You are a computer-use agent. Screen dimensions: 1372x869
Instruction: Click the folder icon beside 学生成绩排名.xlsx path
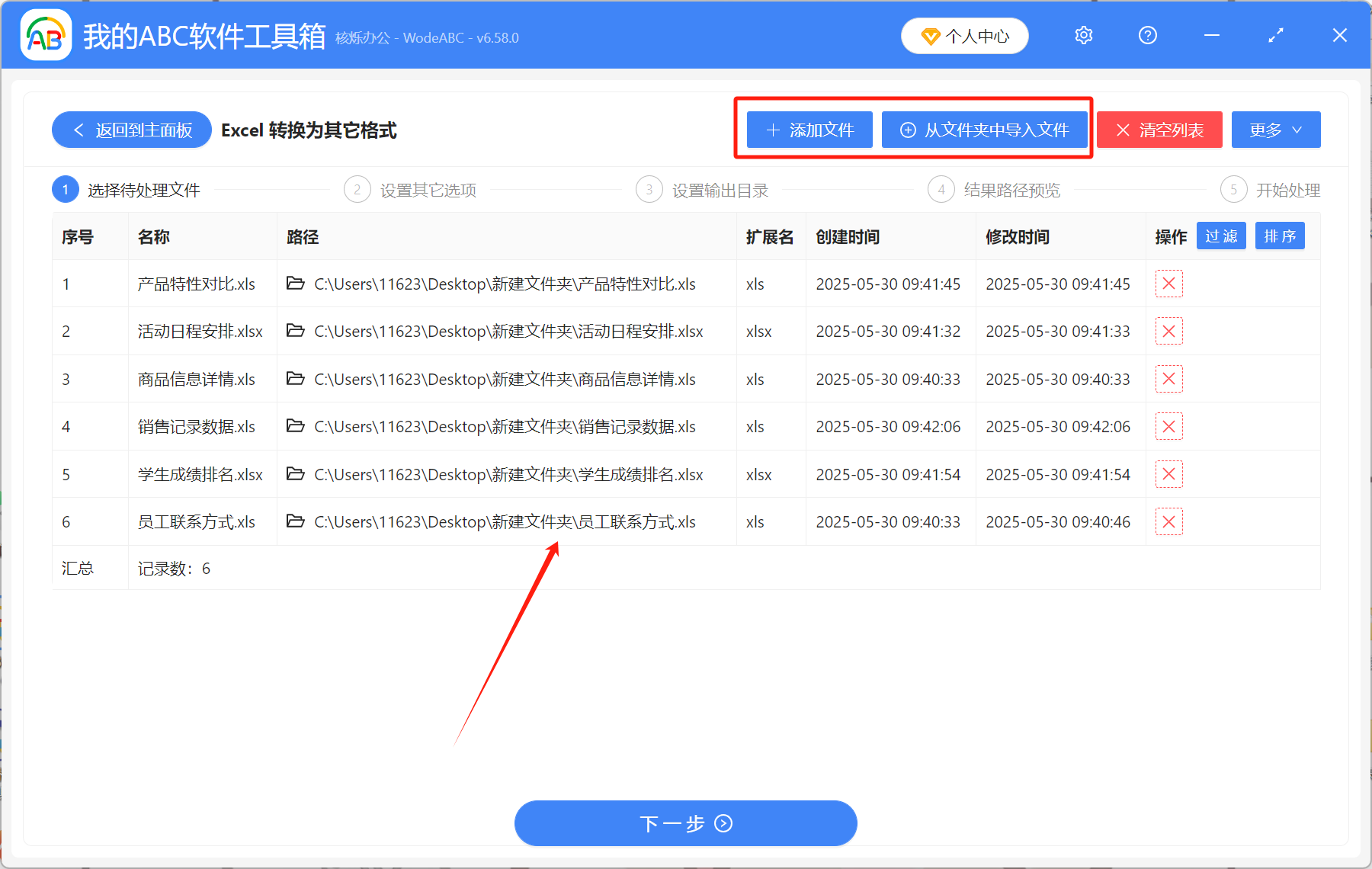(296, 473)
